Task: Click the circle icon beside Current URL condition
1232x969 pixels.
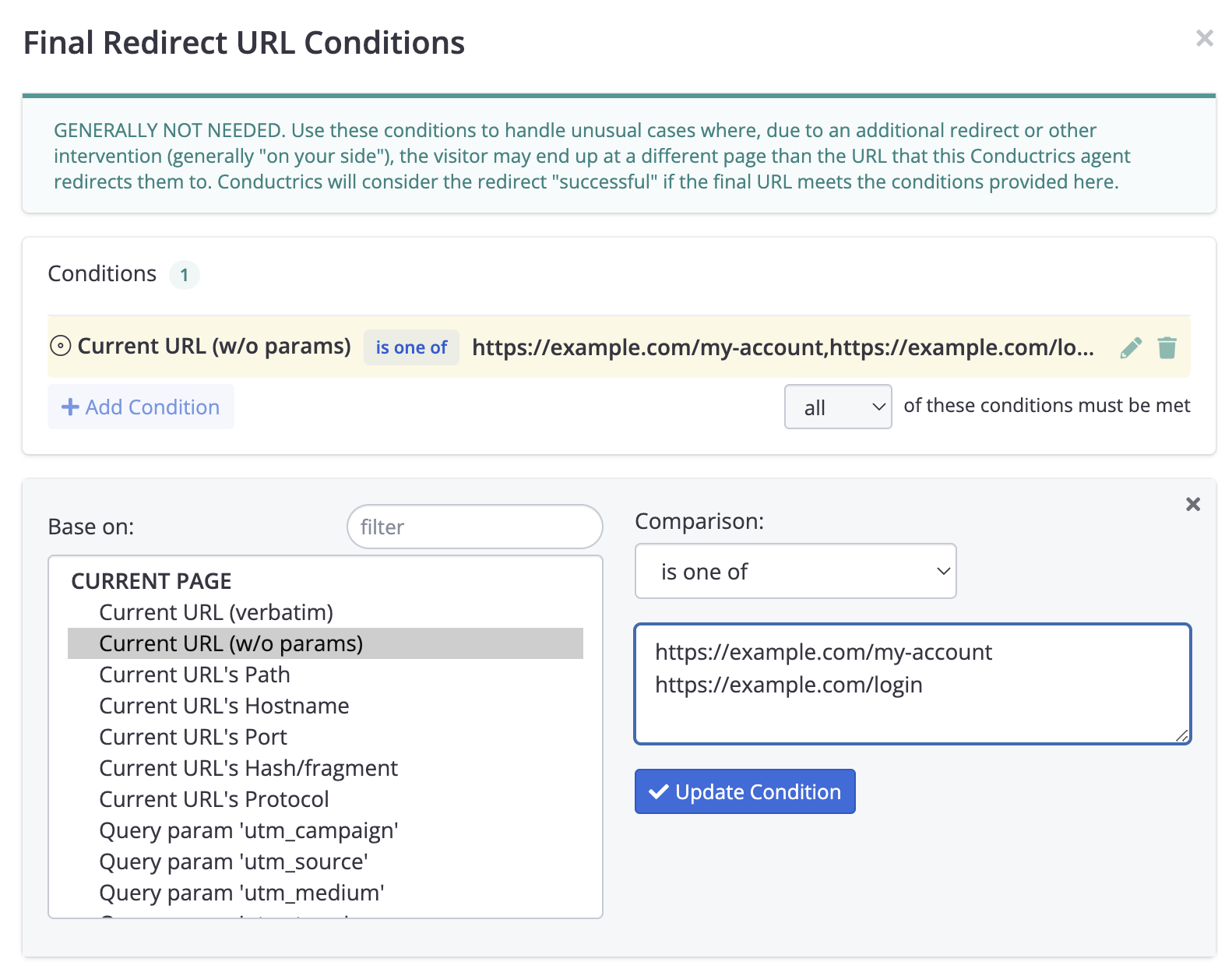Action: click(61, 346)
